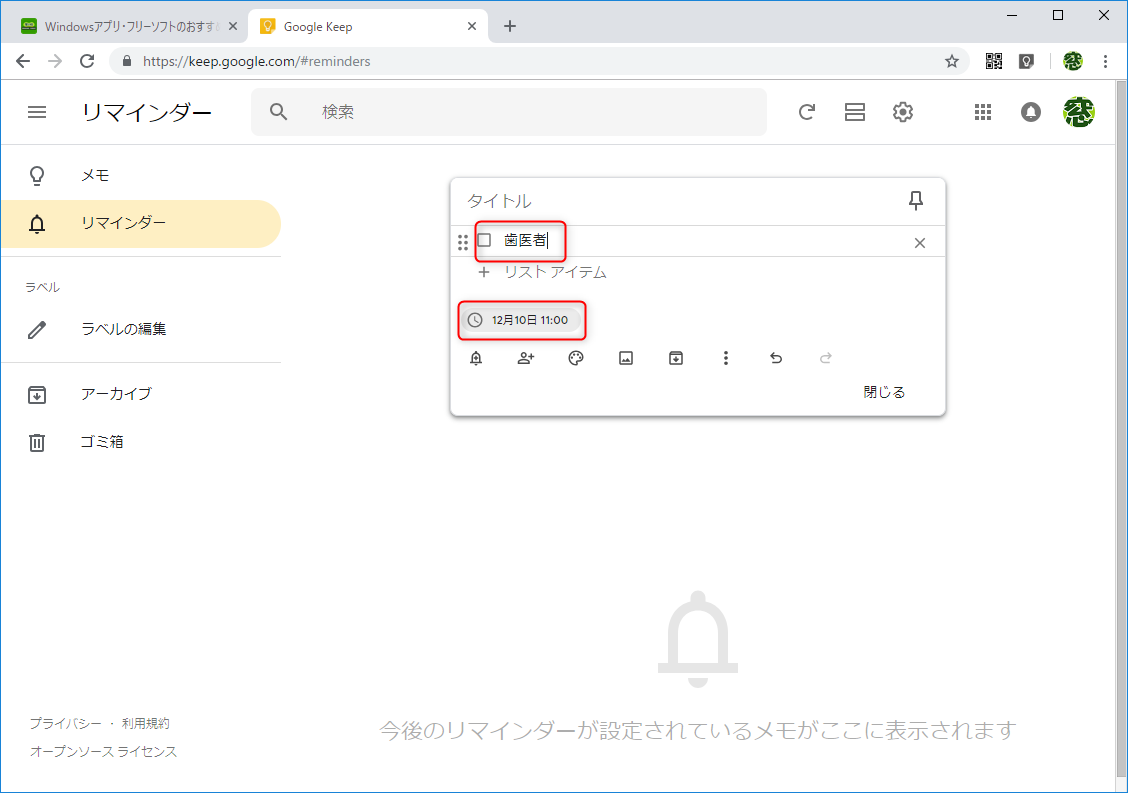Open the color palette for the note
1128x793 pixels.
coord(576,357)
